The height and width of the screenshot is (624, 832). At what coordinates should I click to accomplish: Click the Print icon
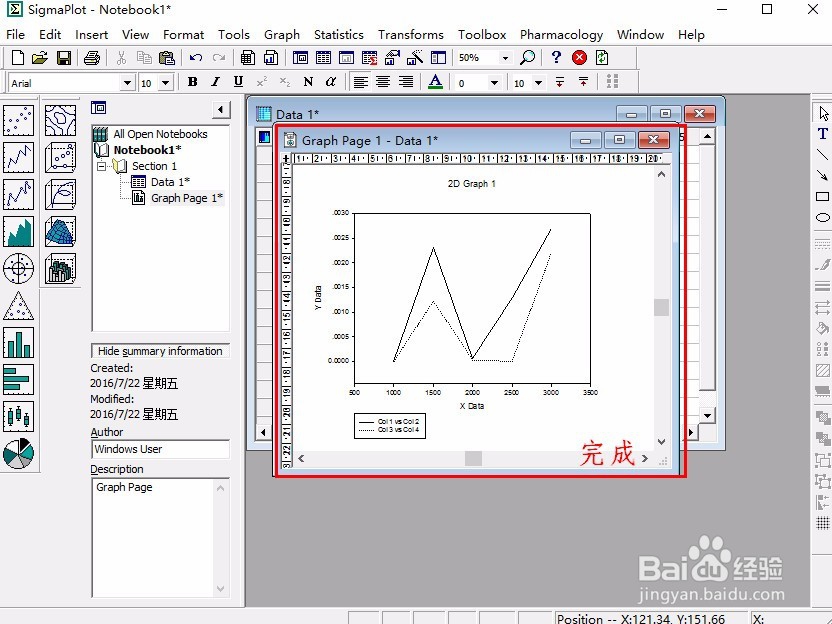92,57
